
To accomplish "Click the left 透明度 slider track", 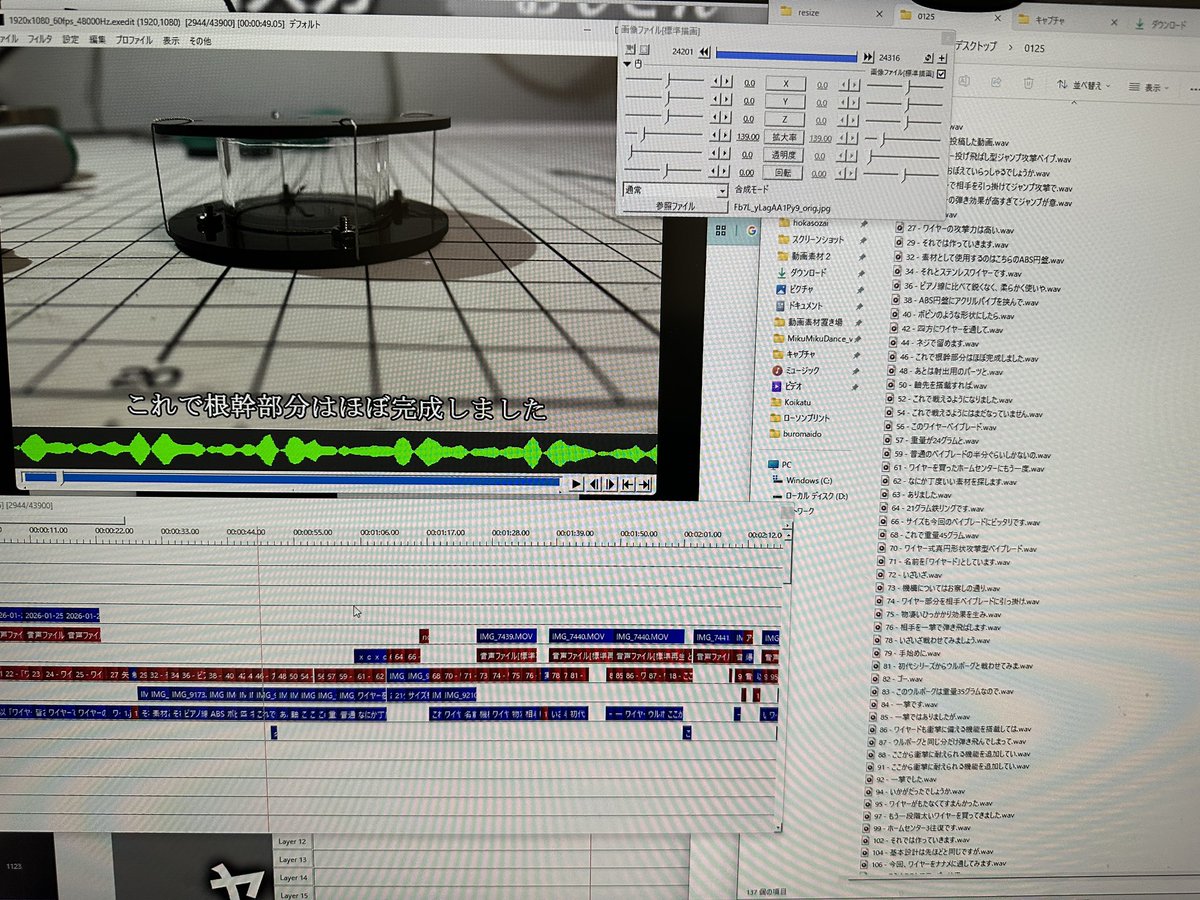I will (x=665, y=152).
